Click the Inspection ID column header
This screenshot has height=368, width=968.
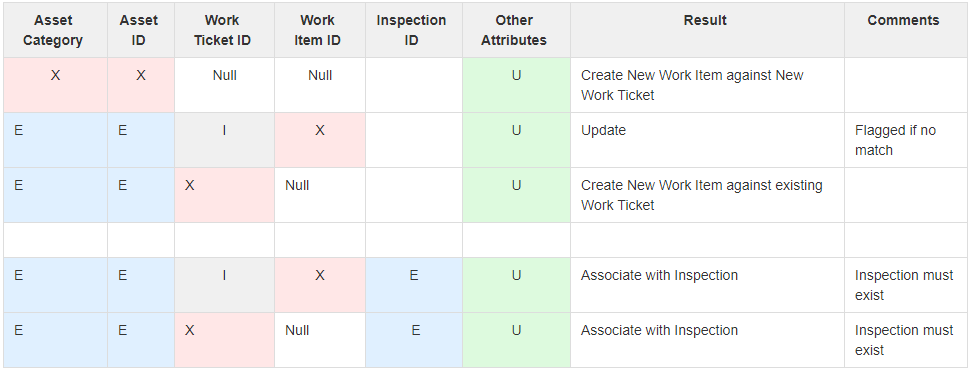(x=414, y=30)
